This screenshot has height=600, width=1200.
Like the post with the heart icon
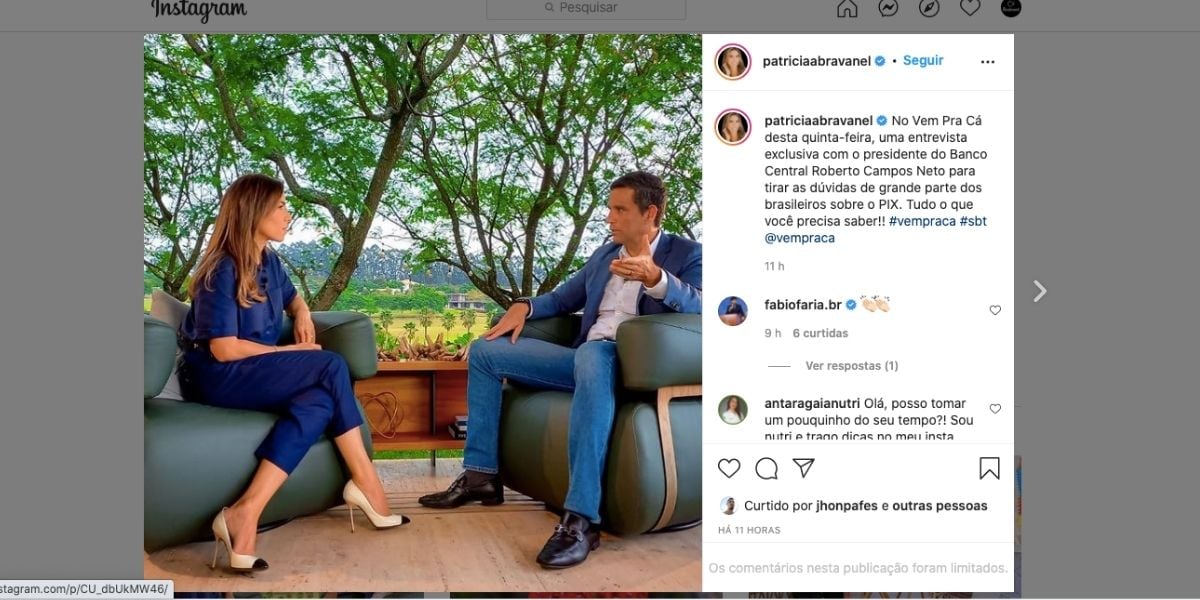tap(729, 467)
